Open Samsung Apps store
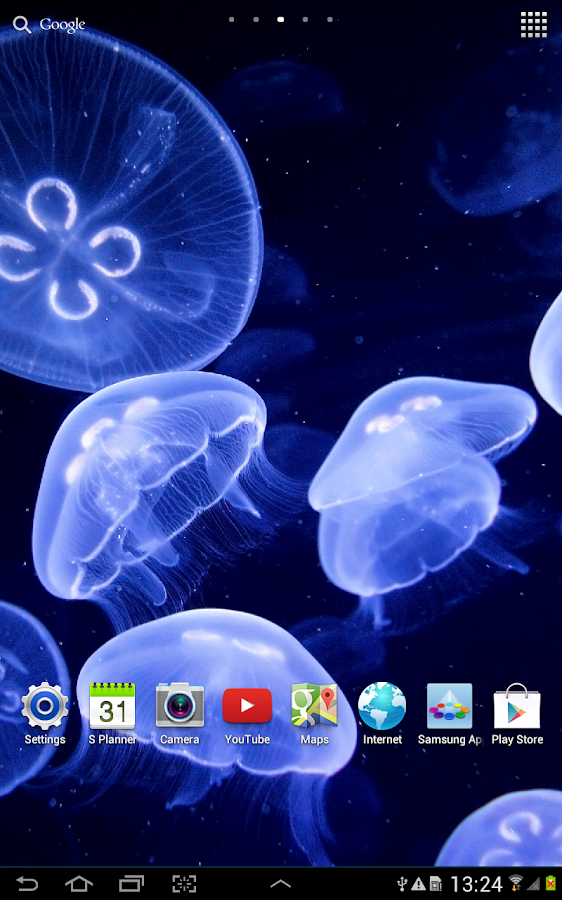This screenshot has height=900, width=562. (x=449, y=713)
